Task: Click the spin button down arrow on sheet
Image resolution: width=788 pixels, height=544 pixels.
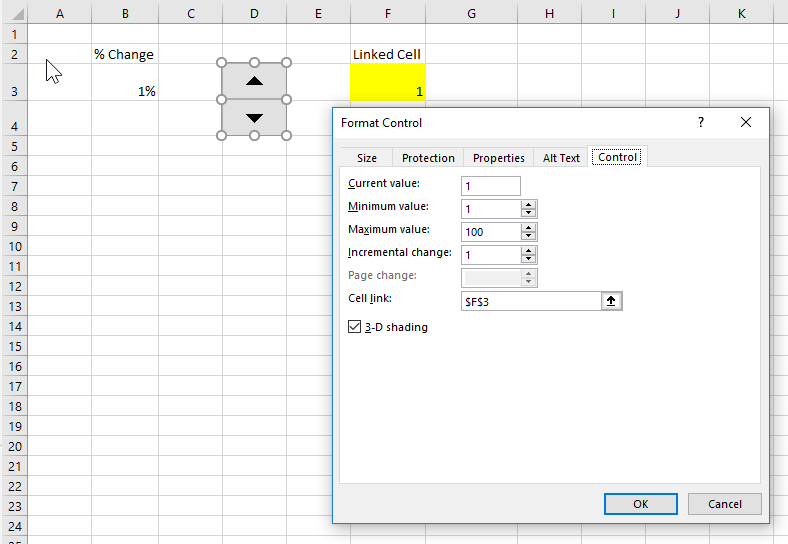Action: [x=254, y=118]
